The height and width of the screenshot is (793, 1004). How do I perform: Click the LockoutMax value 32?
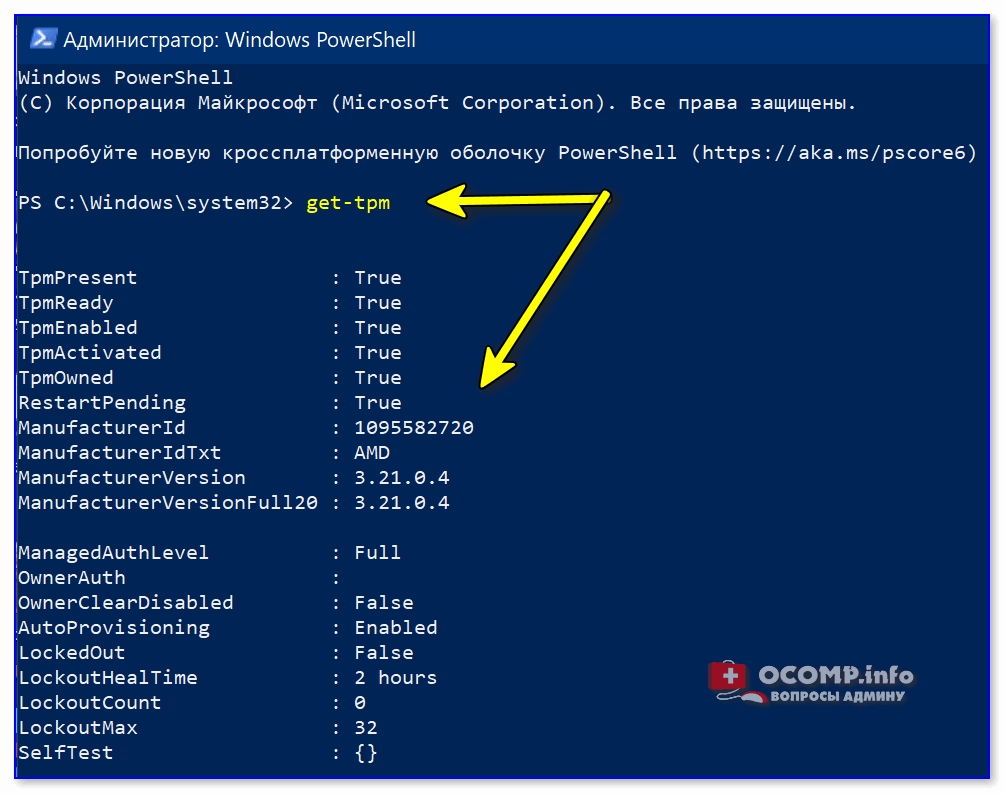pyautogui.click(x=366, y=728)
